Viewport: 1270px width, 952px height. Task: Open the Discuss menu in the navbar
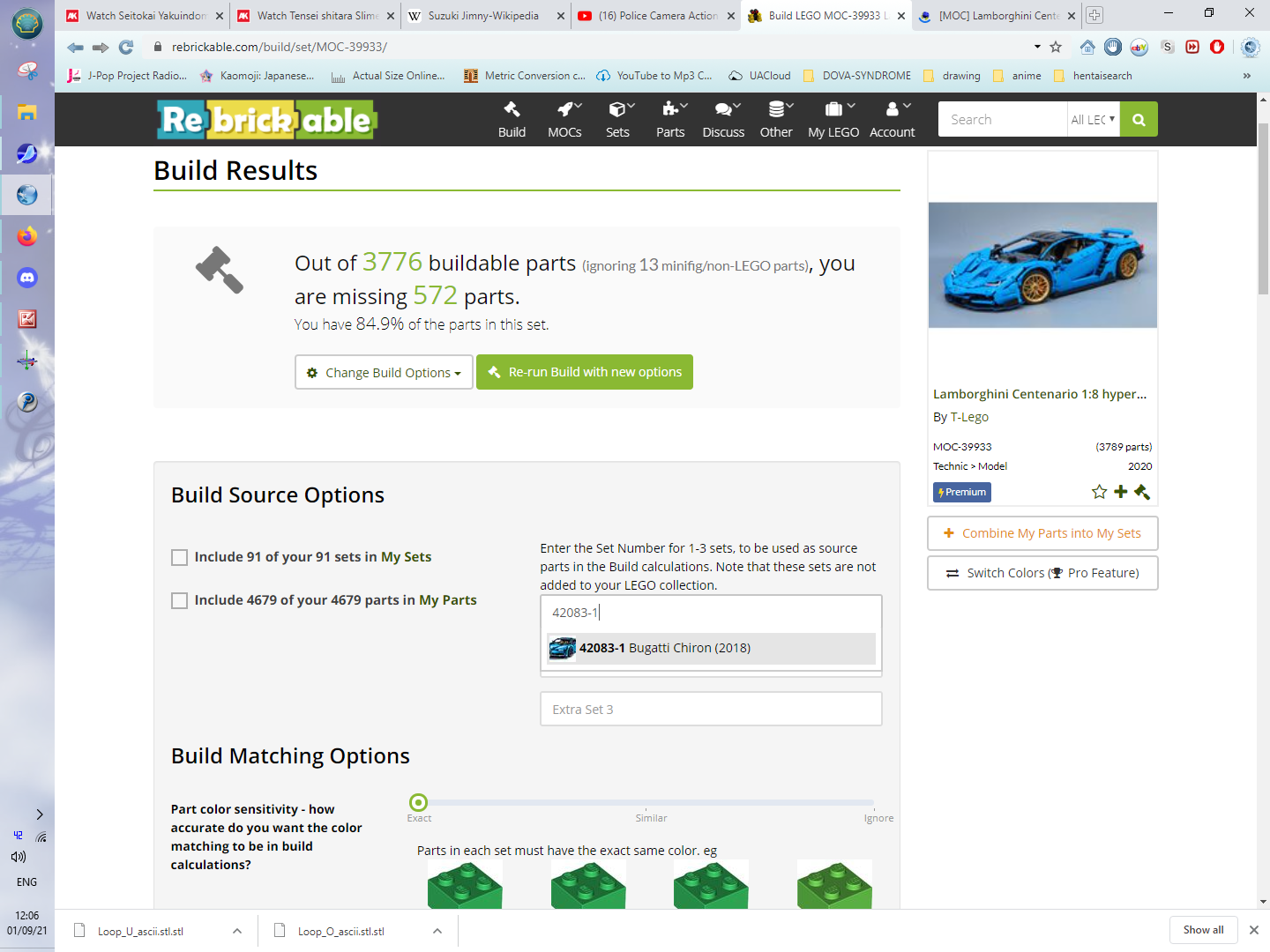pos(723,120)
